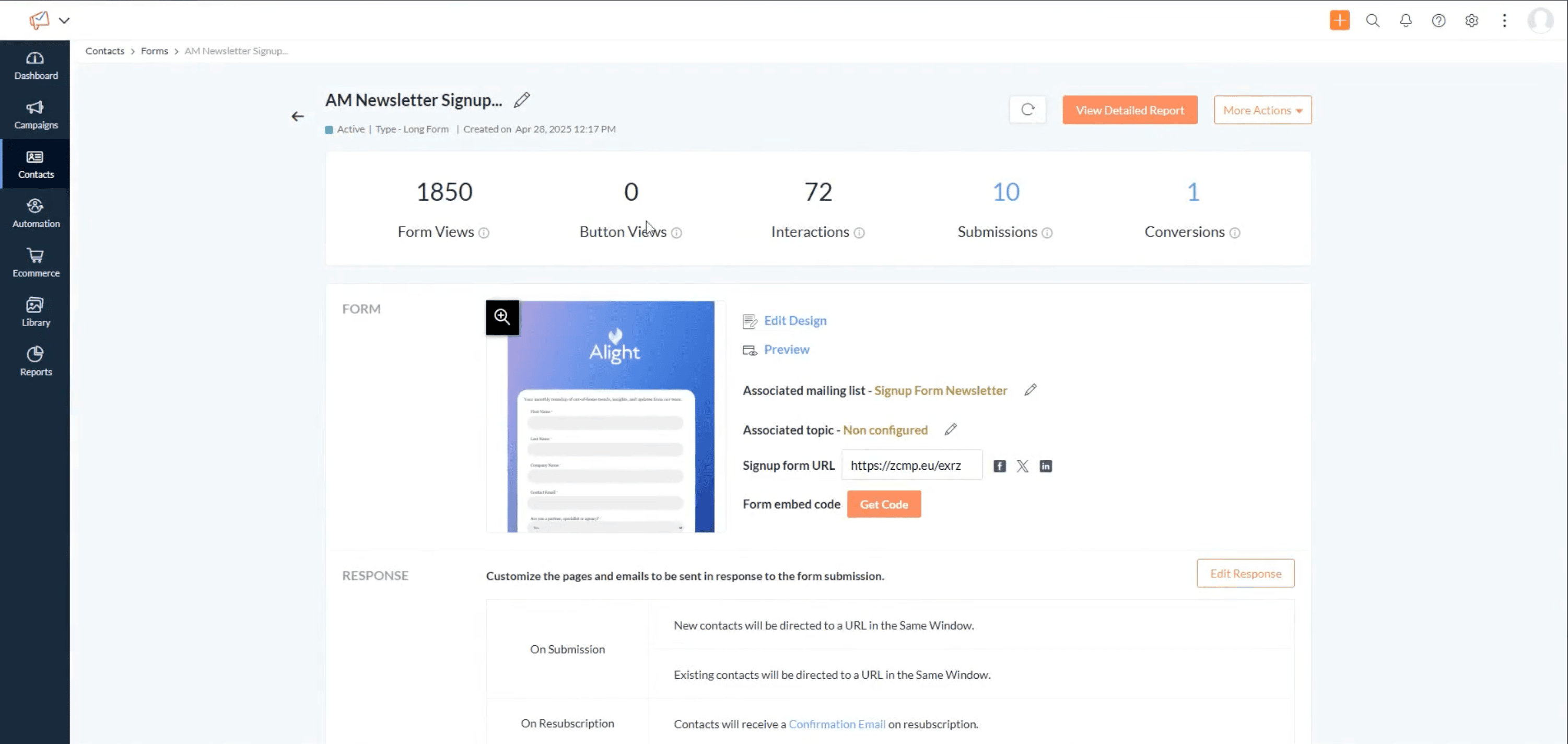Open Campaigns in the sidebar
The width and height of the screenshot is (1568, 744).
(36, 115)
